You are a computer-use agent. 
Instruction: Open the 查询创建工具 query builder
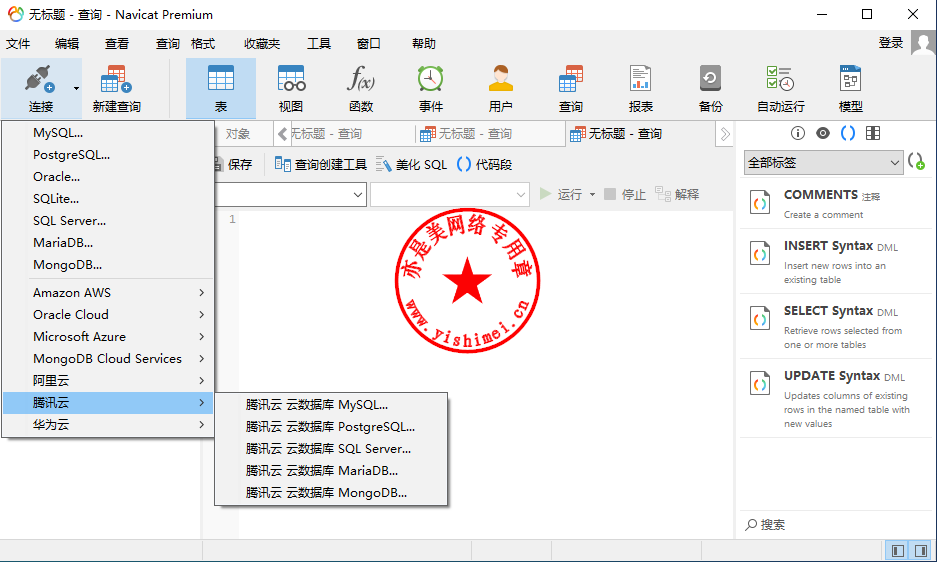point(320,164)
